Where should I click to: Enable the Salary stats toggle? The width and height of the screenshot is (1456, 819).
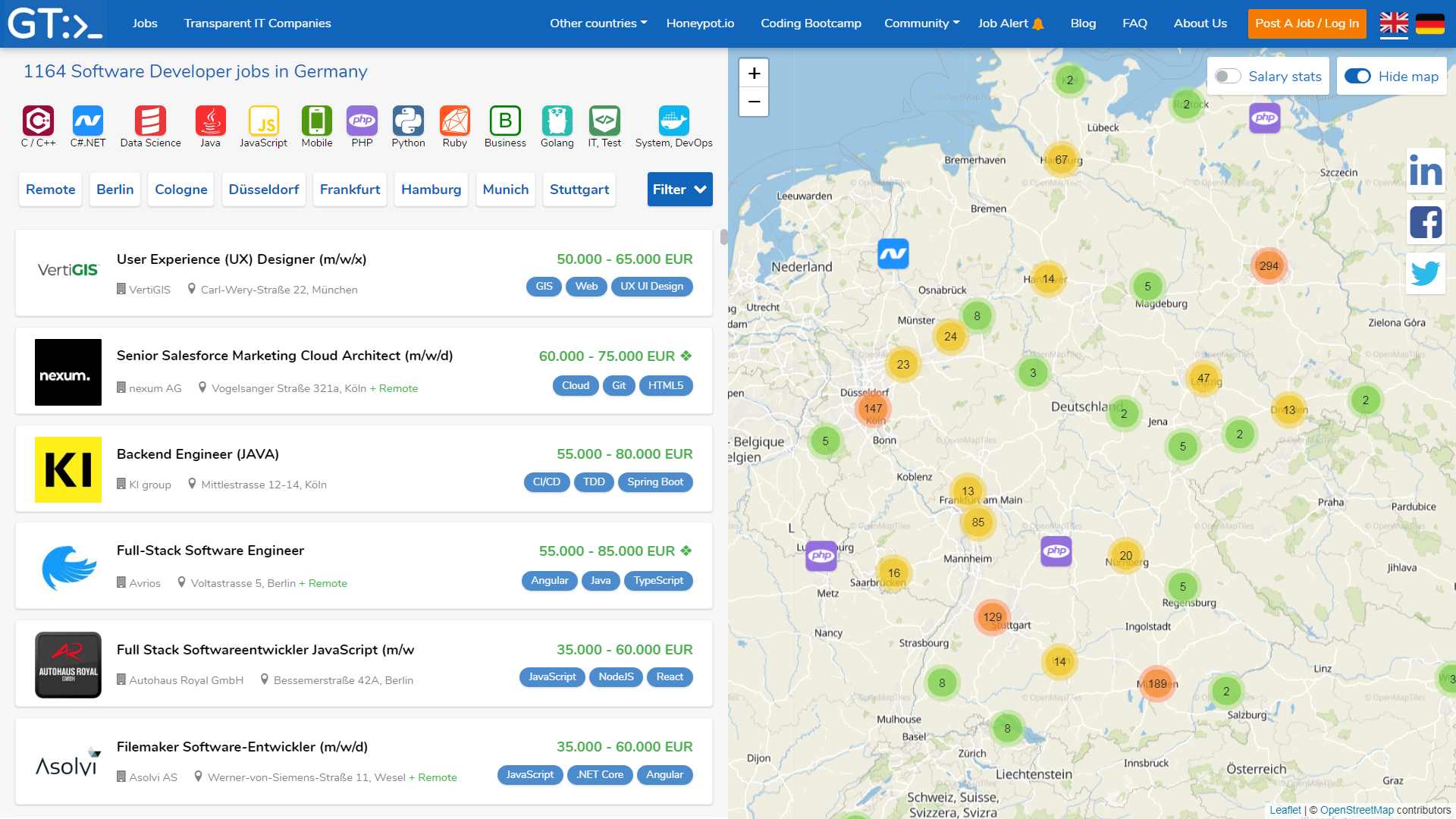(x=1228, y=76)
